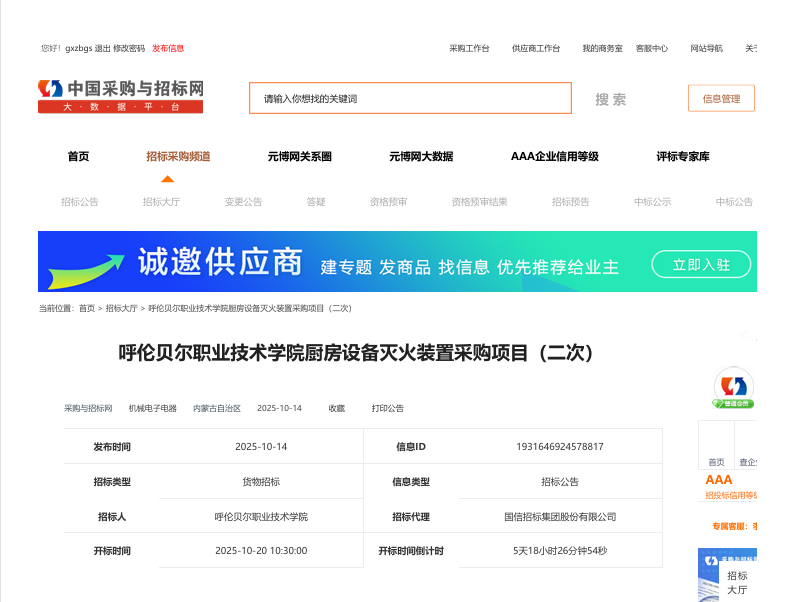
Task: Switch to the 招标采购频道 tab
Action: (178, 156)
